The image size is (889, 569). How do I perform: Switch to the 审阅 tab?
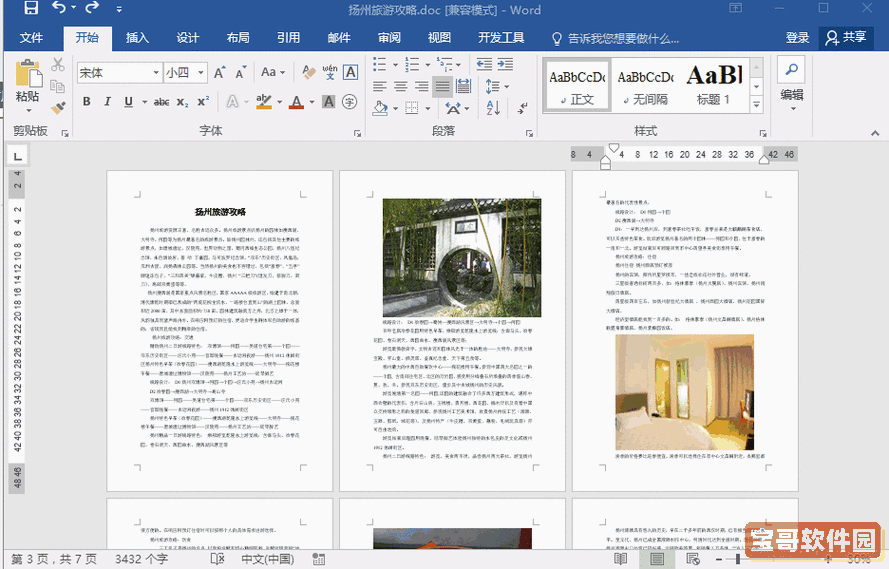coord(390,38)
